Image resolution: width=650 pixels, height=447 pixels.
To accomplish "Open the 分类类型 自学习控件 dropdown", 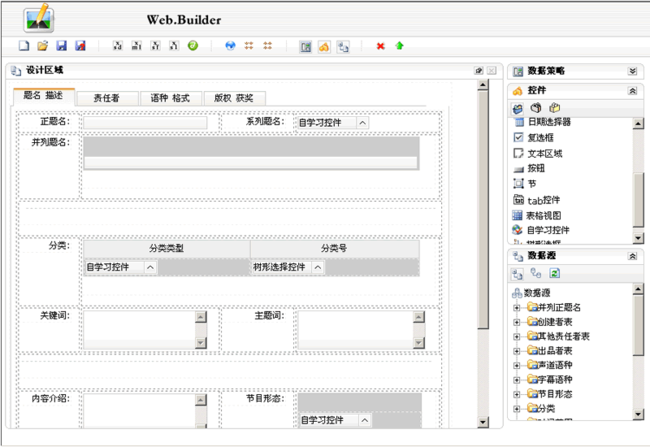I will coord(150,267).
